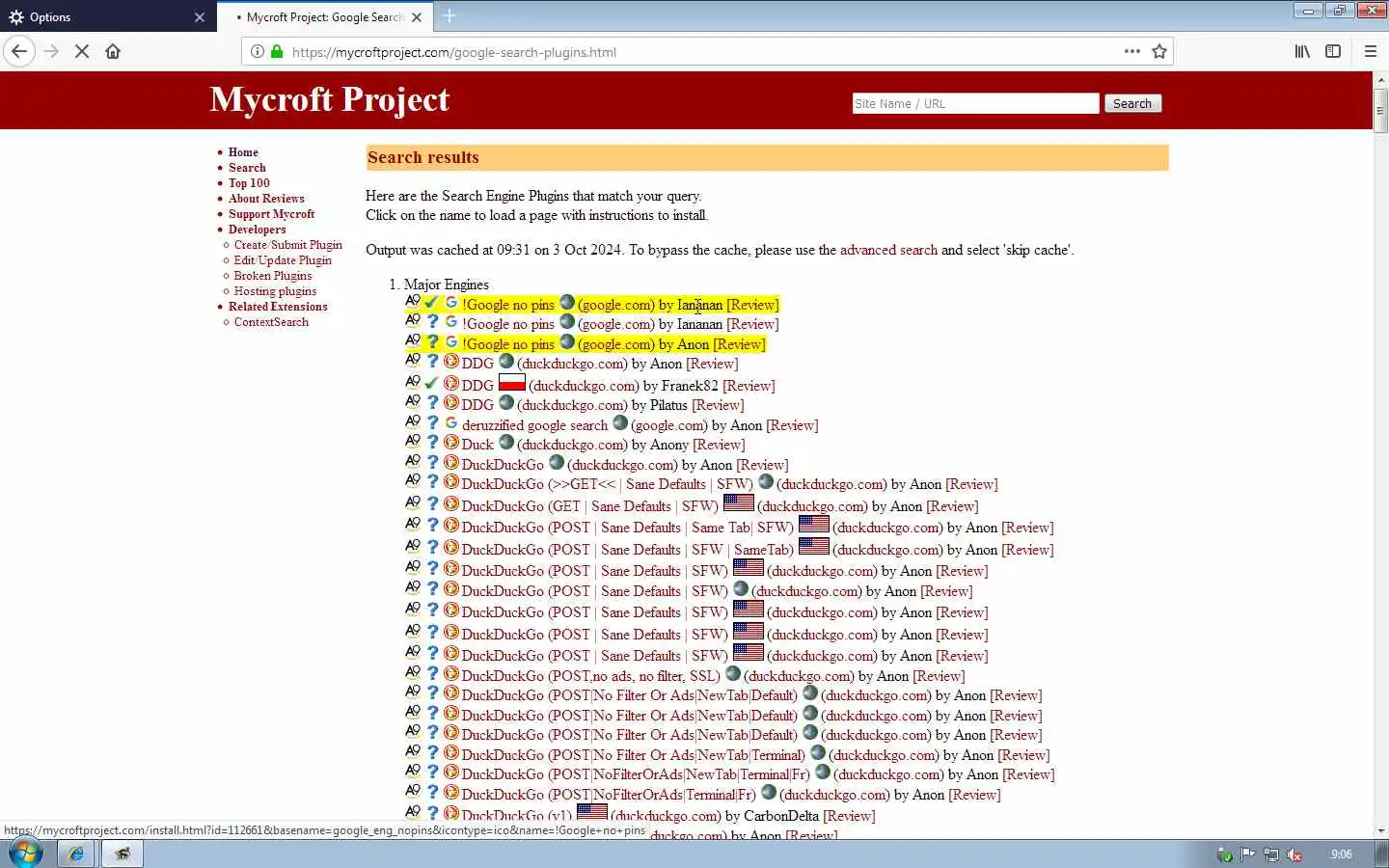1389x868 pixels.
Task: Install first !Google no pins plugin by Iananan
Action: pos(508,305)
